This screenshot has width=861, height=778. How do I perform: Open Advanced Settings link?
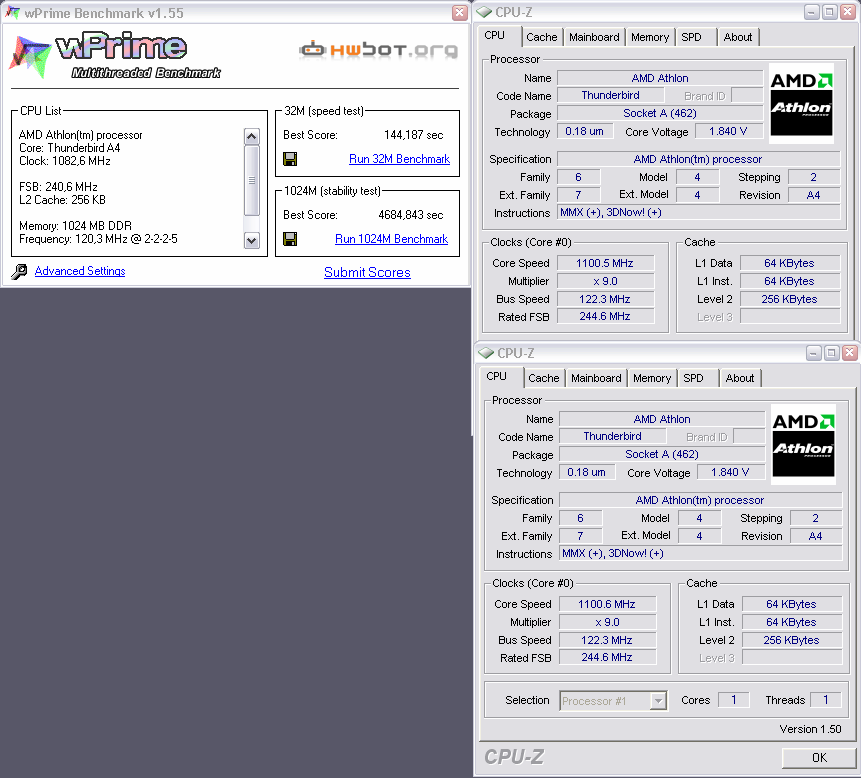(80, 271)
